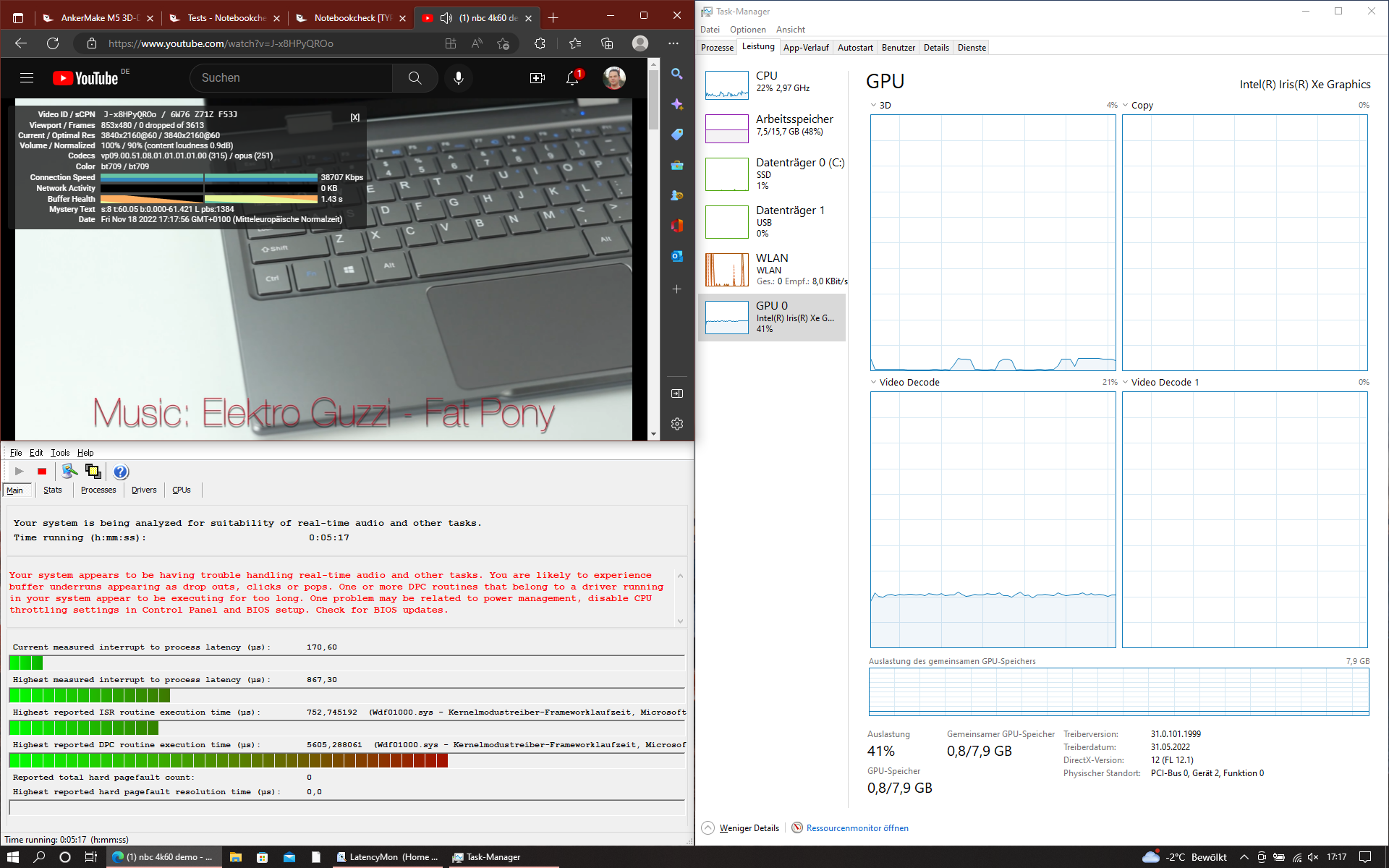
Task: Refresh the Edge browser page
Action: (53, 43)
